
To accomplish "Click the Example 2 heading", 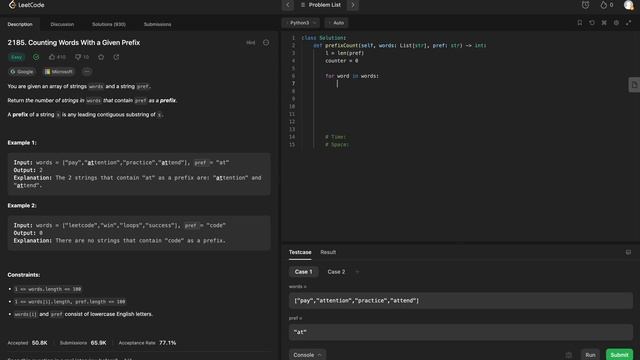I will tap(22, 206).
